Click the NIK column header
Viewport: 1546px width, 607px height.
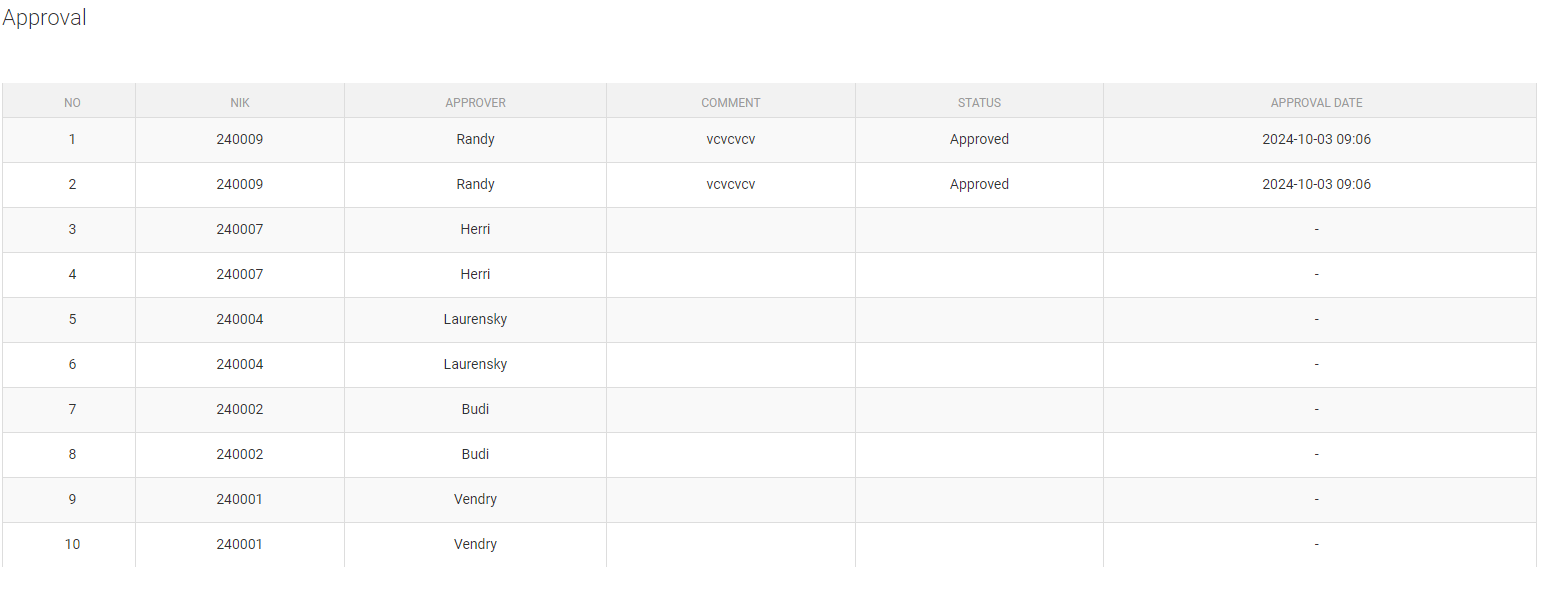coord(240,102)
